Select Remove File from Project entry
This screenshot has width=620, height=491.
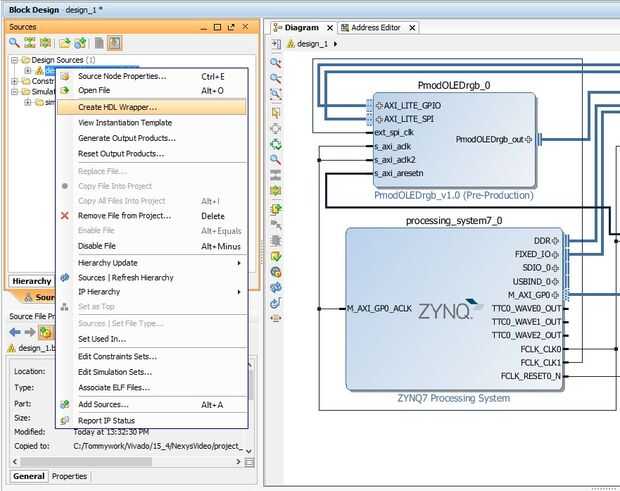point(152,216)
